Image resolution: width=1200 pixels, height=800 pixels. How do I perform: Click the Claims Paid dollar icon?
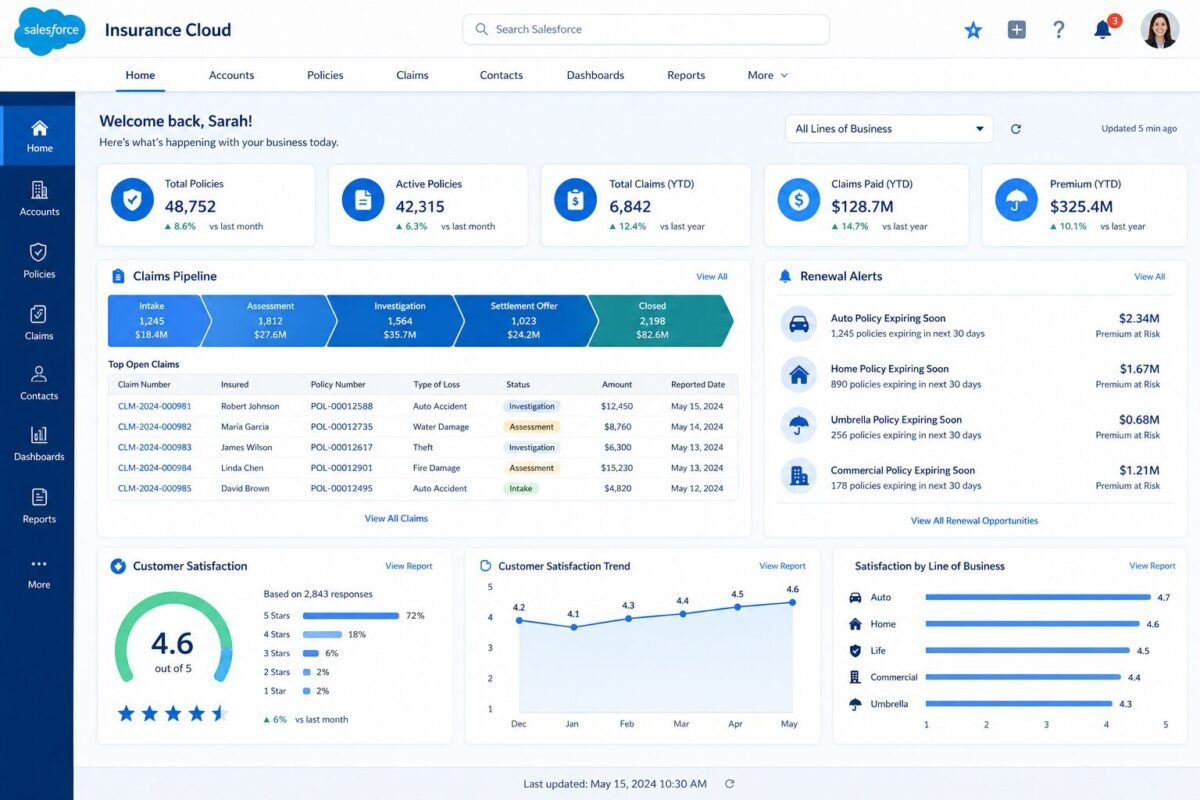tap(798, 200)
